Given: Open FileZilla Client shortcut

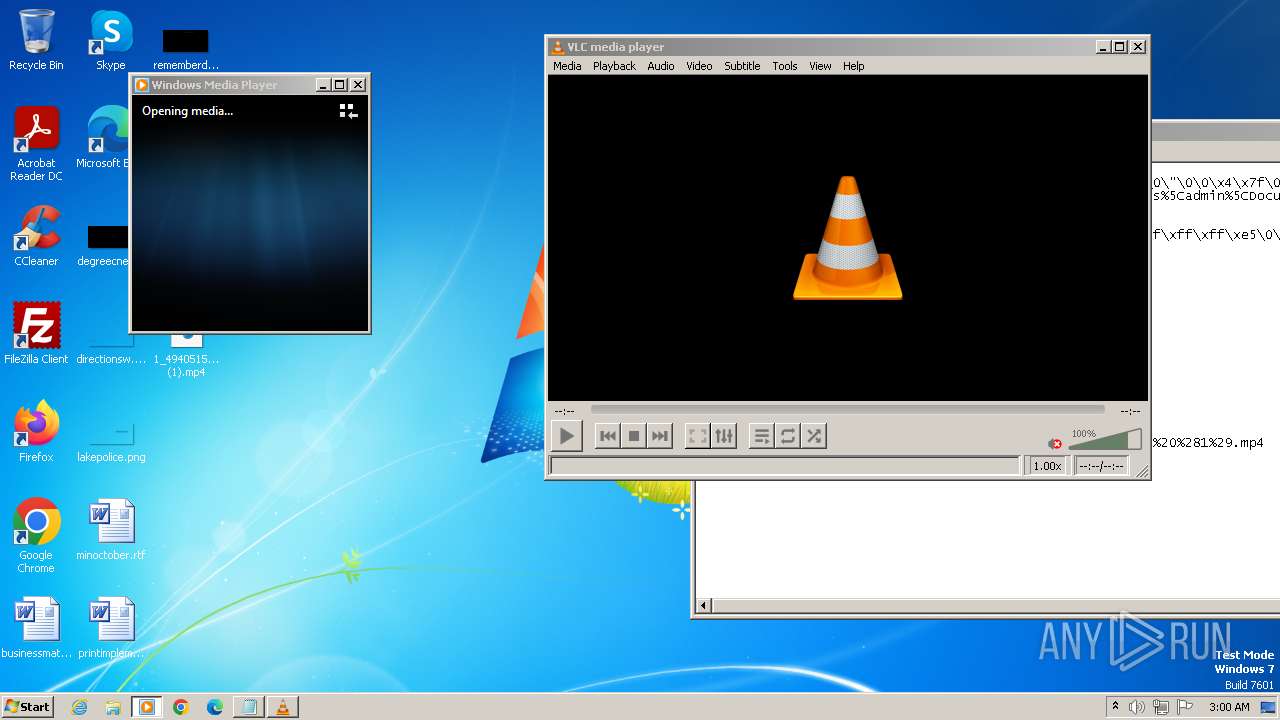Looking at the screenshot, I should pos(36,335).
